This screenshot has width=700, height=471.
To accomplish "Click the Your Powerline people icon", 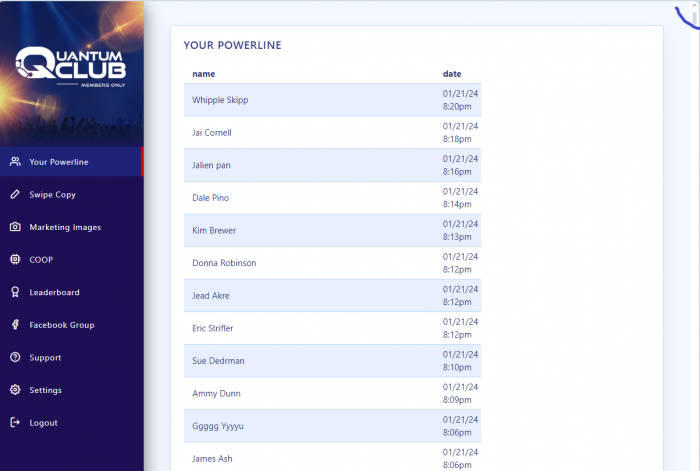I will pyautogui.click(x=15, y=162).
